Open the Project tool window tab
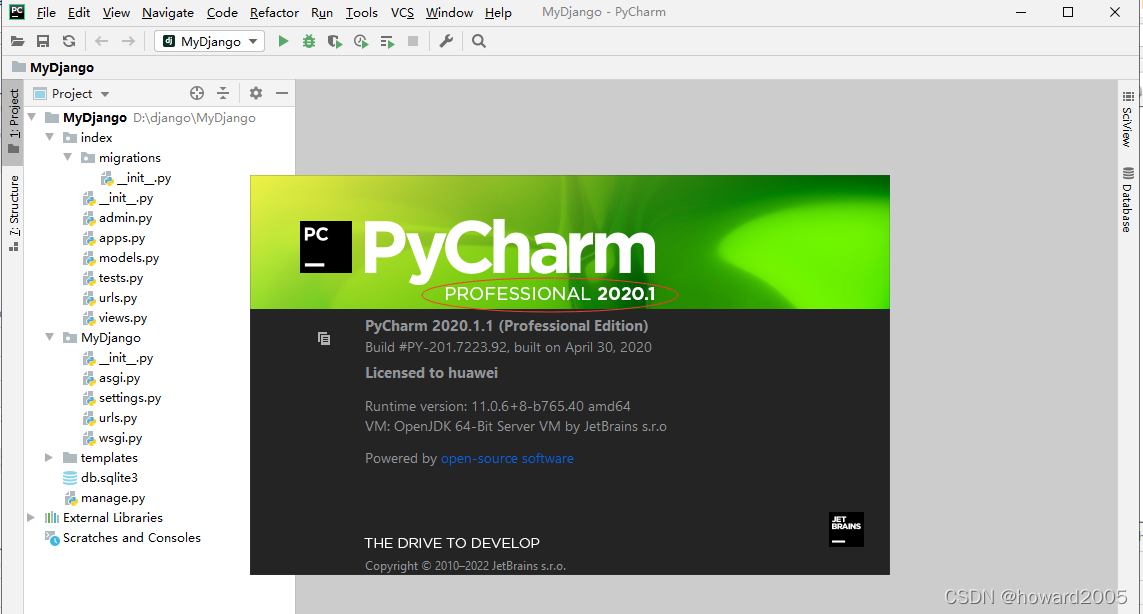Viewport: 1143px width, 614px height. click(x=13, y=121)
